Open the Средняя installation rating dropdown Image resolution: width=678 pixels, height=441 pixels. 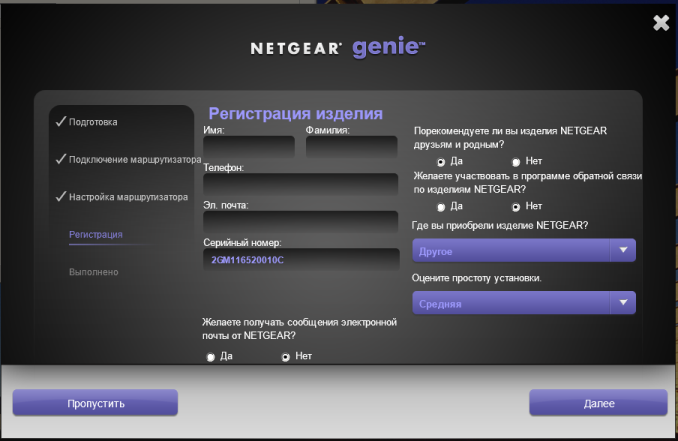pyautogui.click(x=524, y=303)
